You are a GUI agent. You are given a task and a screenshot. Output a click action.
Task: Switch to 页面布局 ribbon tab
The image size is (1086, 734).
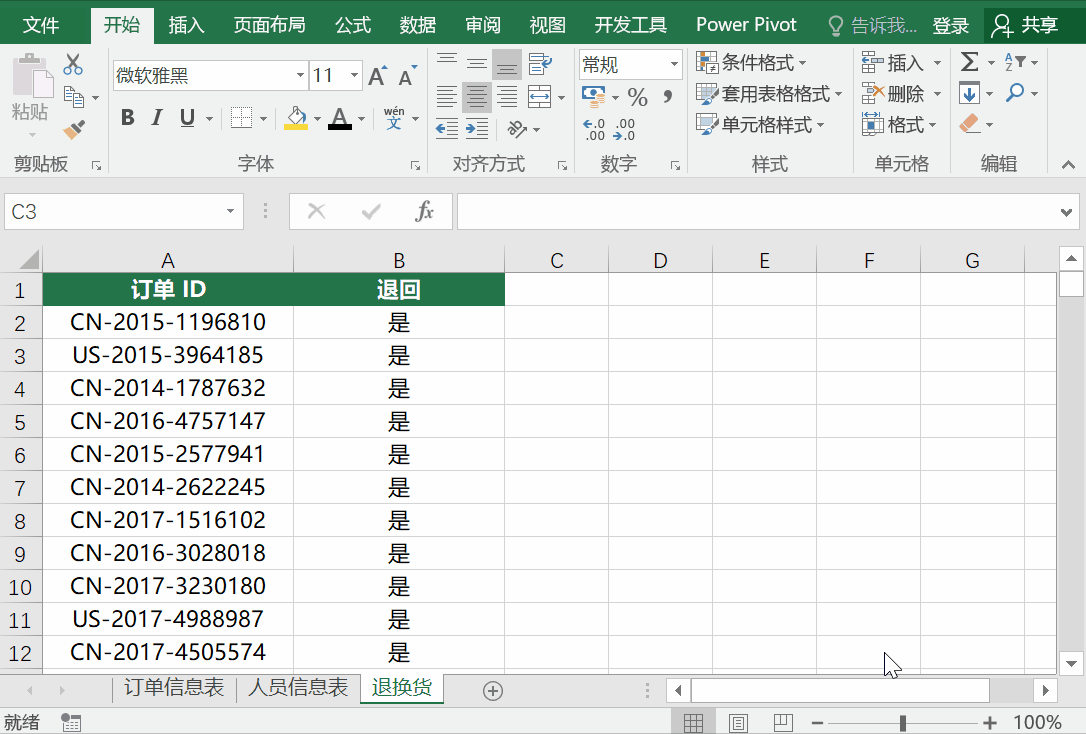click(269, 26)
